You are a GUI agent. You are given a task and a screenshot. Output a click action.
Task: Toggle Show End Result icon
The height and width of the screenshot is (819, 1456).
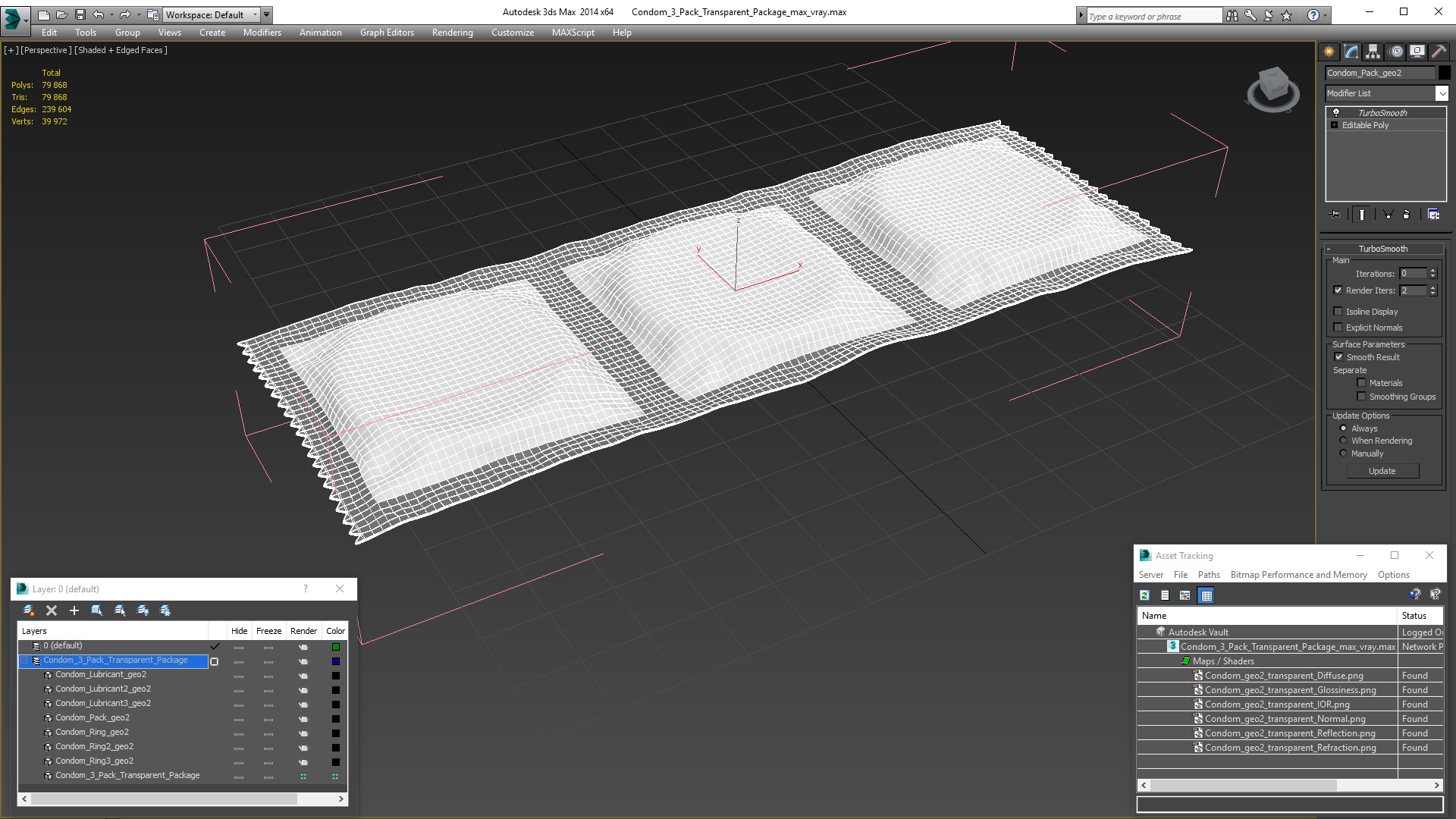coord(1362,215)
